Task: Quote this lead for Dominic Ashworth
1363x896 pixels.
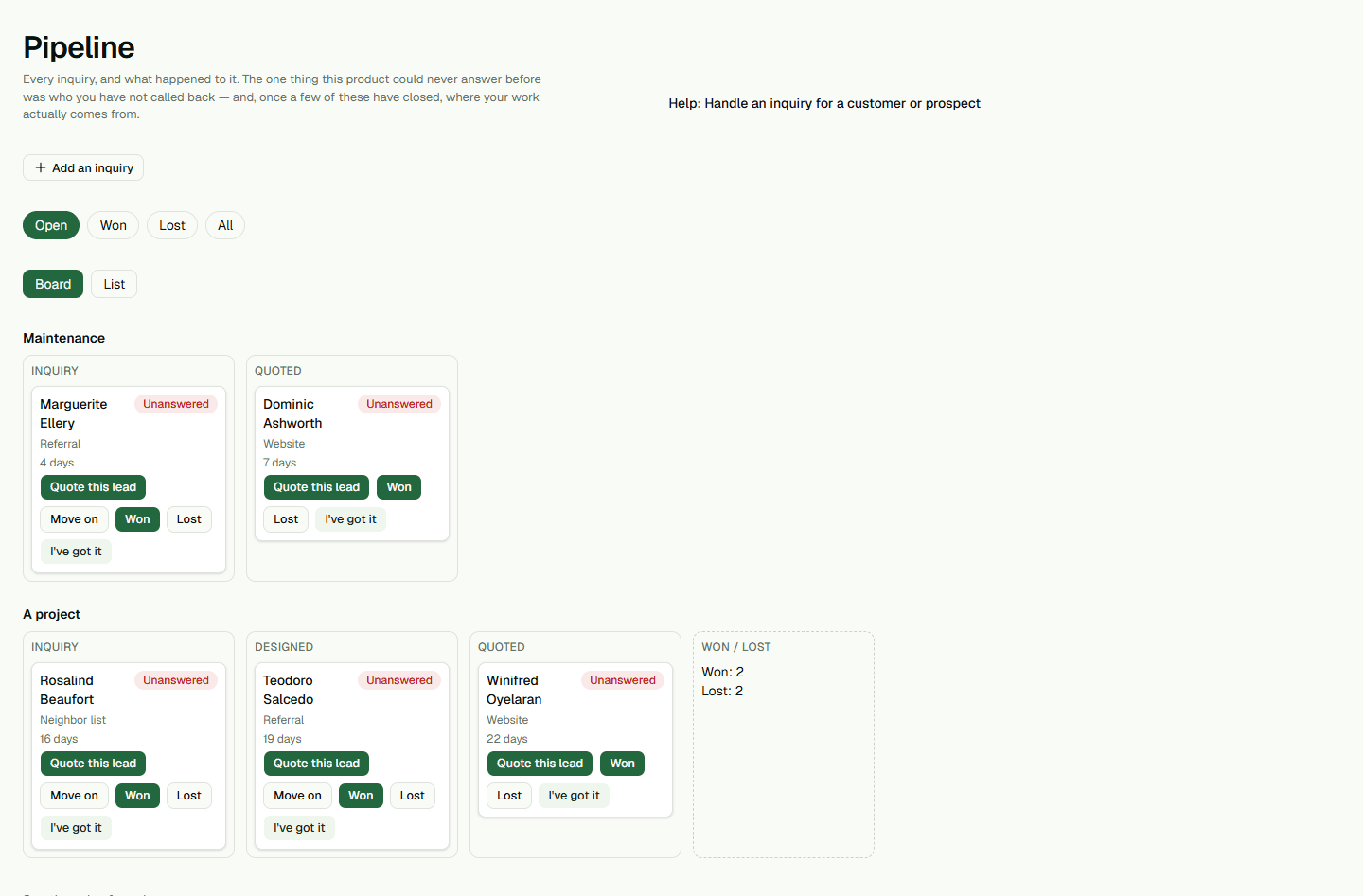Action: tap(316, 487)
